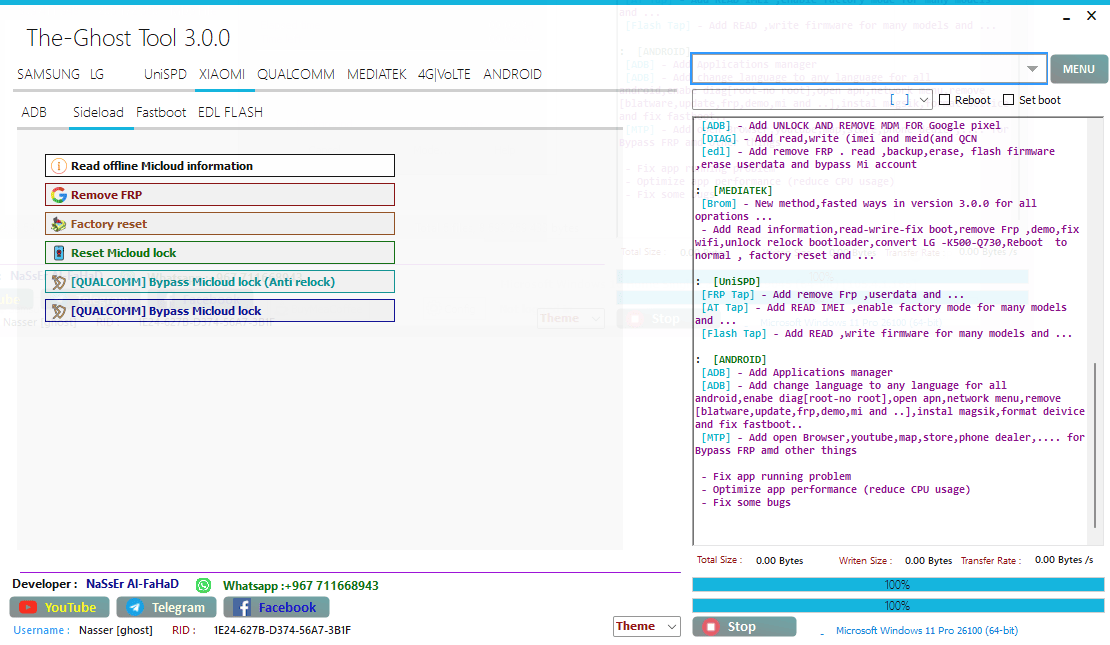Switch to the QUALCOMM tab
The height and width of the screenshot is (645, 1110).
coord(295,74)
